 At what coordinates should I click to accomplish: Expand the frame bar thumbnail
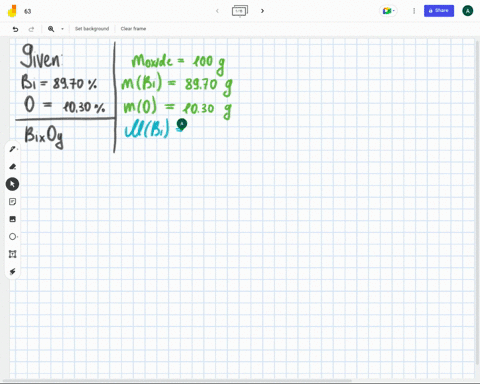240,11
